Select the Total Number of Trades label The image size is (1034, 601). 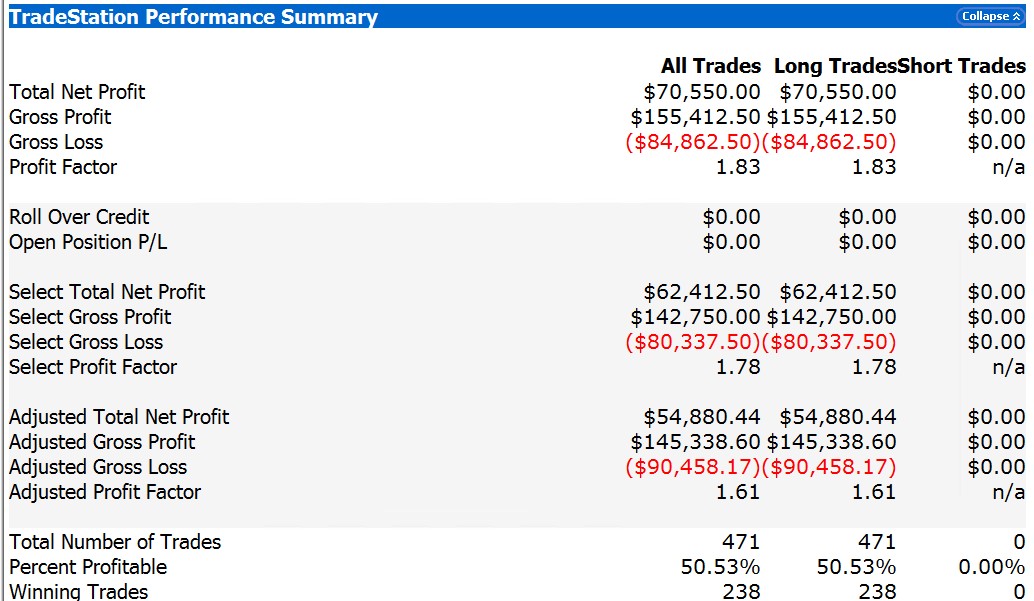[x=115, y=542]
